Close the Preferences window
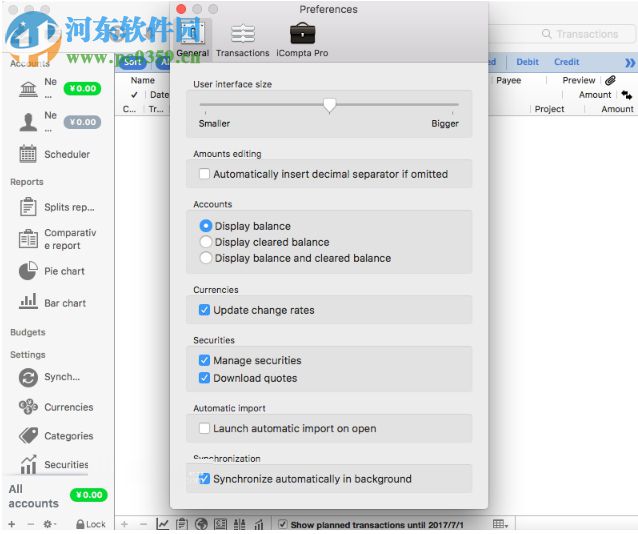Image resolution: width=638 pixels, height=534 pixels. click(x=181, y=9)
